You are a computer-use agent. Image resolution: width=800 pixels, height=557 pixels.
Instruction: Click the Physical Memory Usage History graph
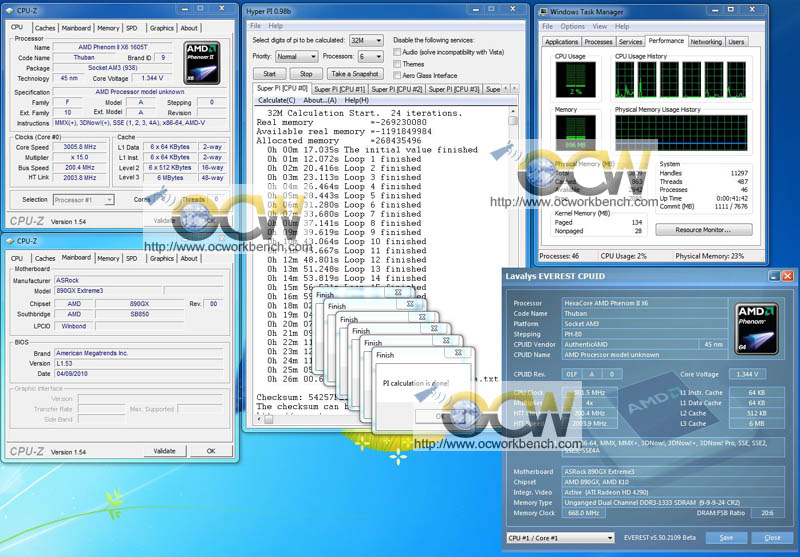tap(681, 133)
